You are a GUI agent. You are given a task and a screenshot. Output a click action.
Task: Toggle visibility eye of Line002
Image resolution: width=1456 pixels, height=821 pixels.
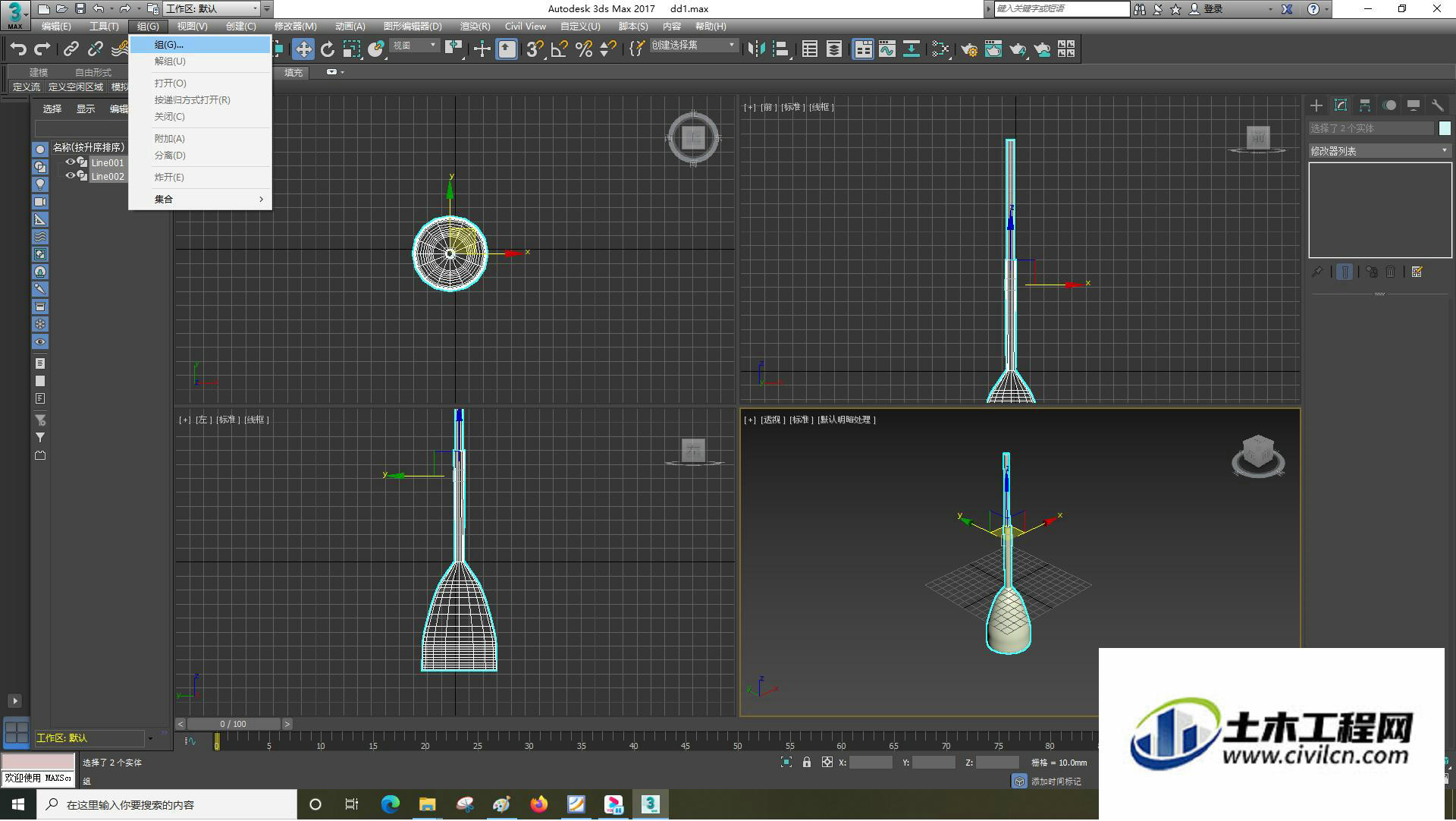(x=70, y=176)
